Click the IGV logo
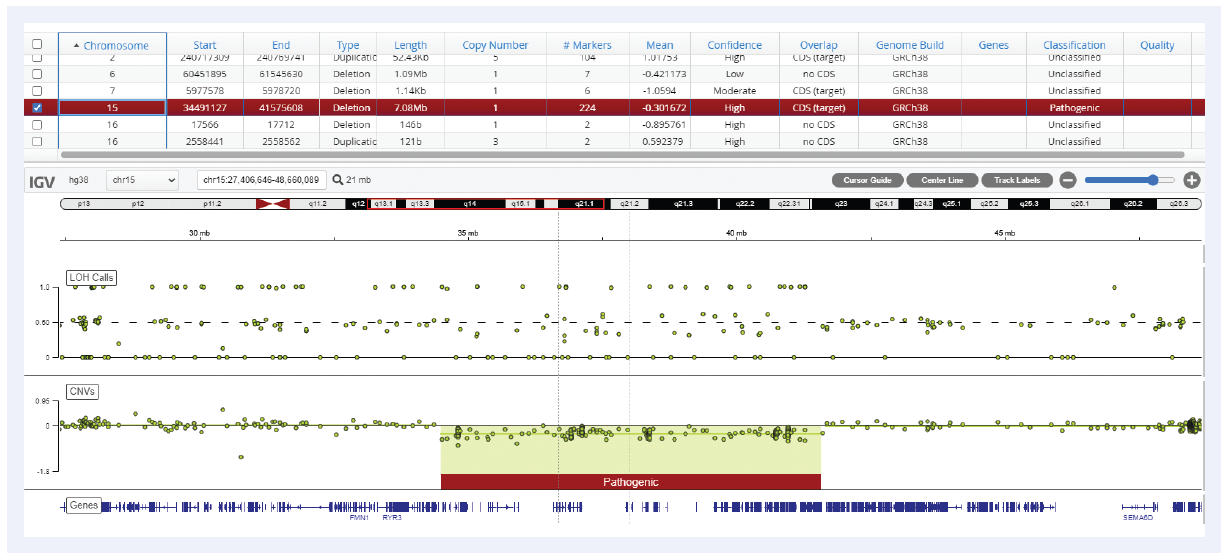This screenshot has height=560, width=1229. tap(41, 181)
